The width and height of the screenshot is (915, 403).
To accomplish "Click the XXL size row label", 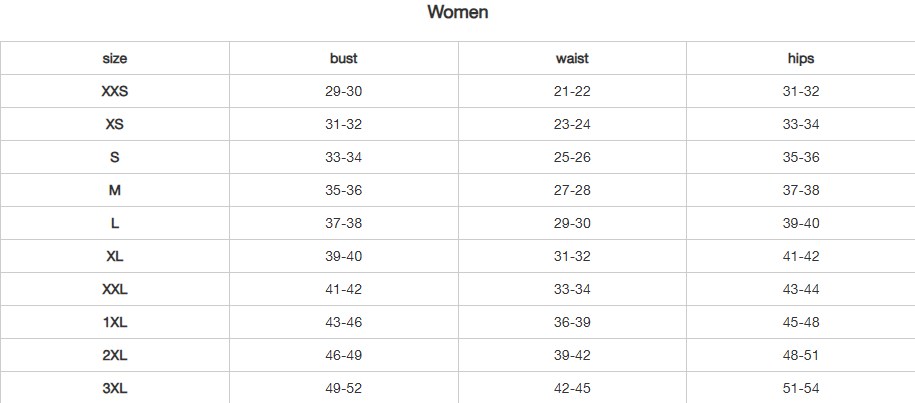I will point(115,290).
